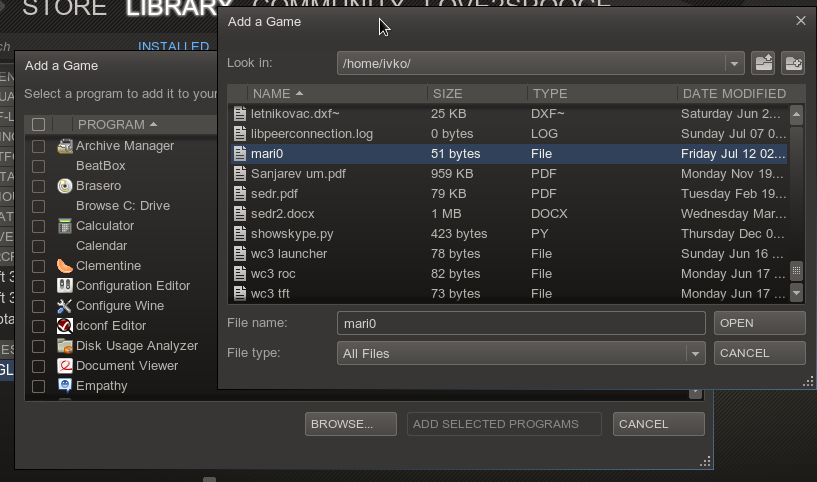The image size is (817, 482).
Task: Click file icon next to wc3 roc
Action: [x=240, y=274]
